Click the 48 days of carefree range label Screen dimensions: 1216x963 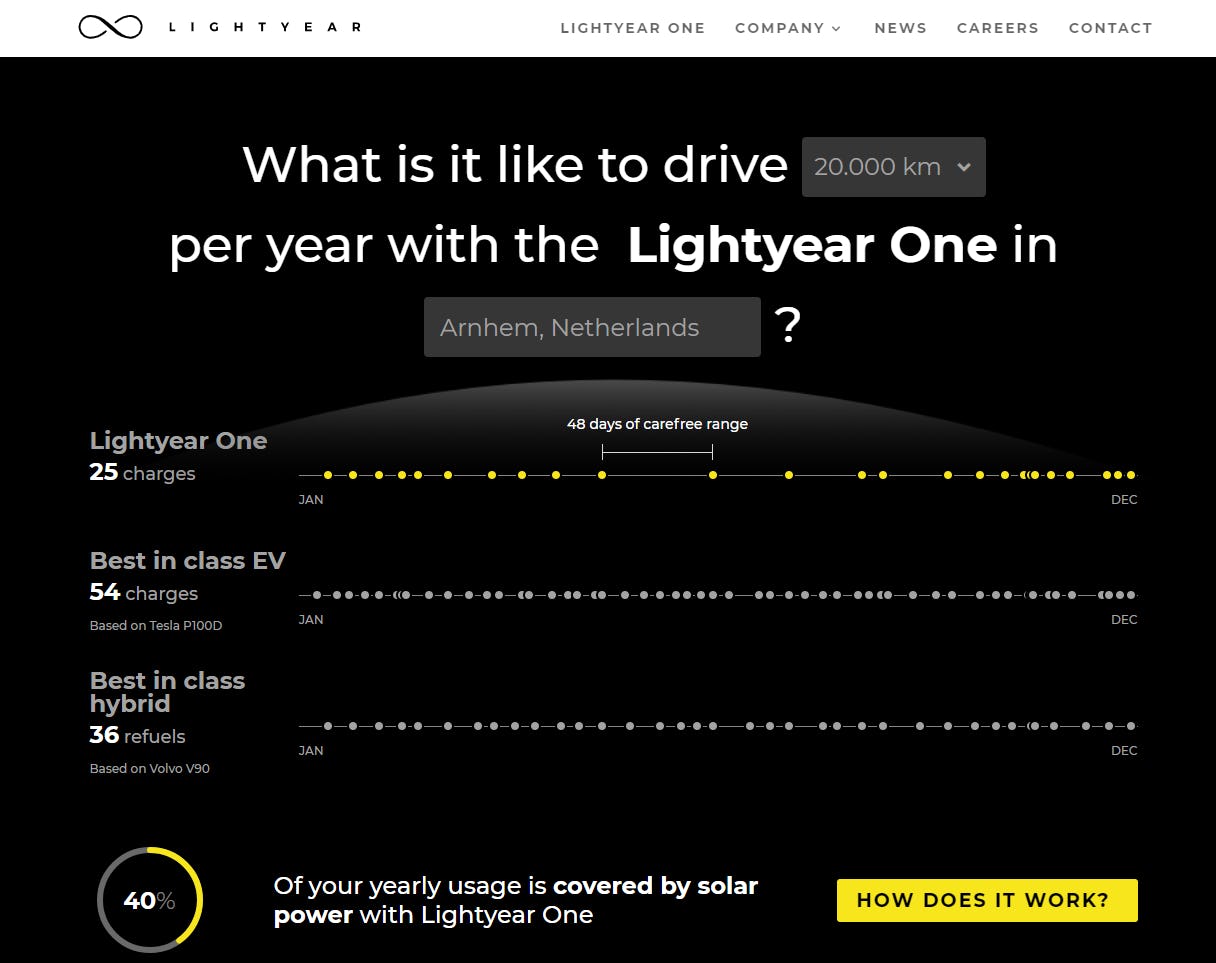[x=657, y=424]
